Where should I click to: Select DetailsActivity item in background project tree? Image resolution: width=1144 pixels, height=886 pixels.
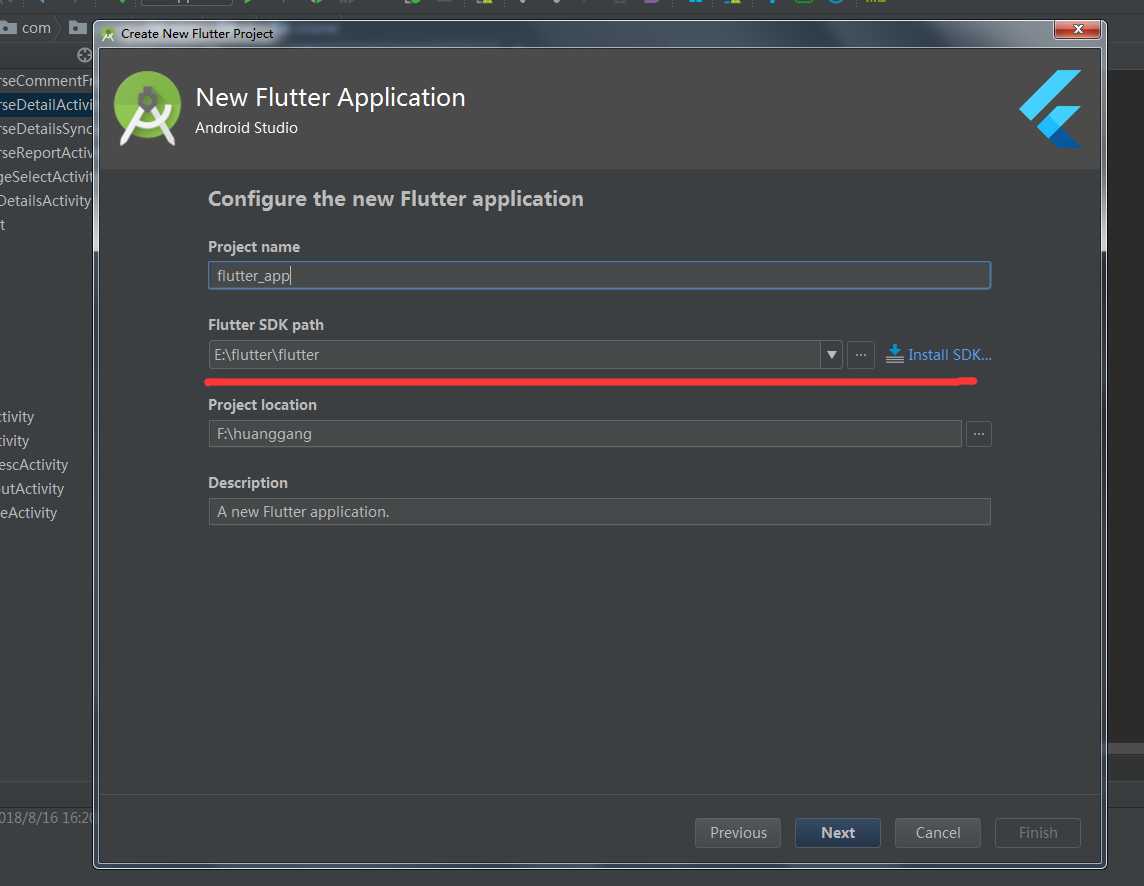[46, 201]
